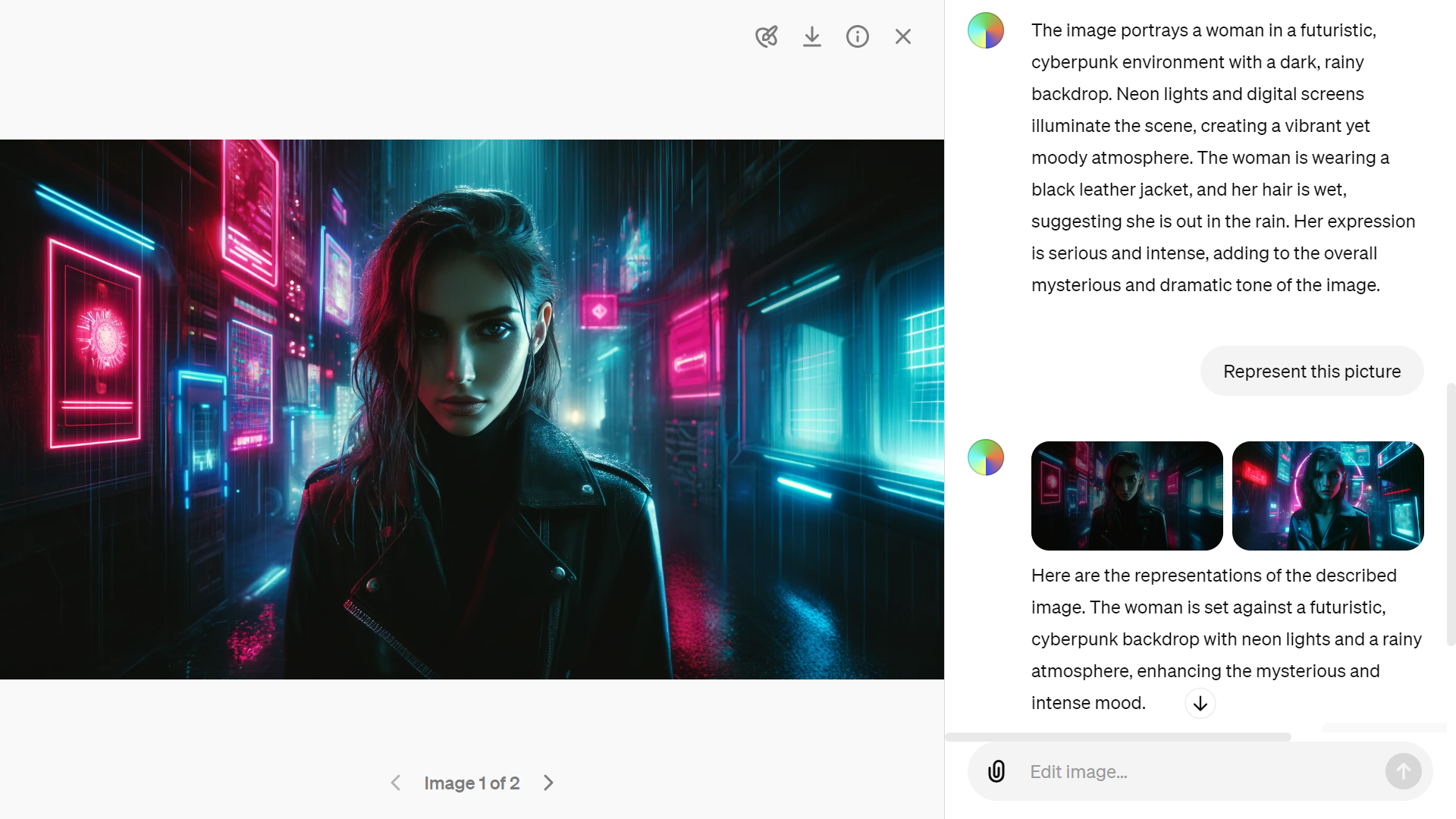Jump to bottom with the down-arrow button

point(1200,704)
